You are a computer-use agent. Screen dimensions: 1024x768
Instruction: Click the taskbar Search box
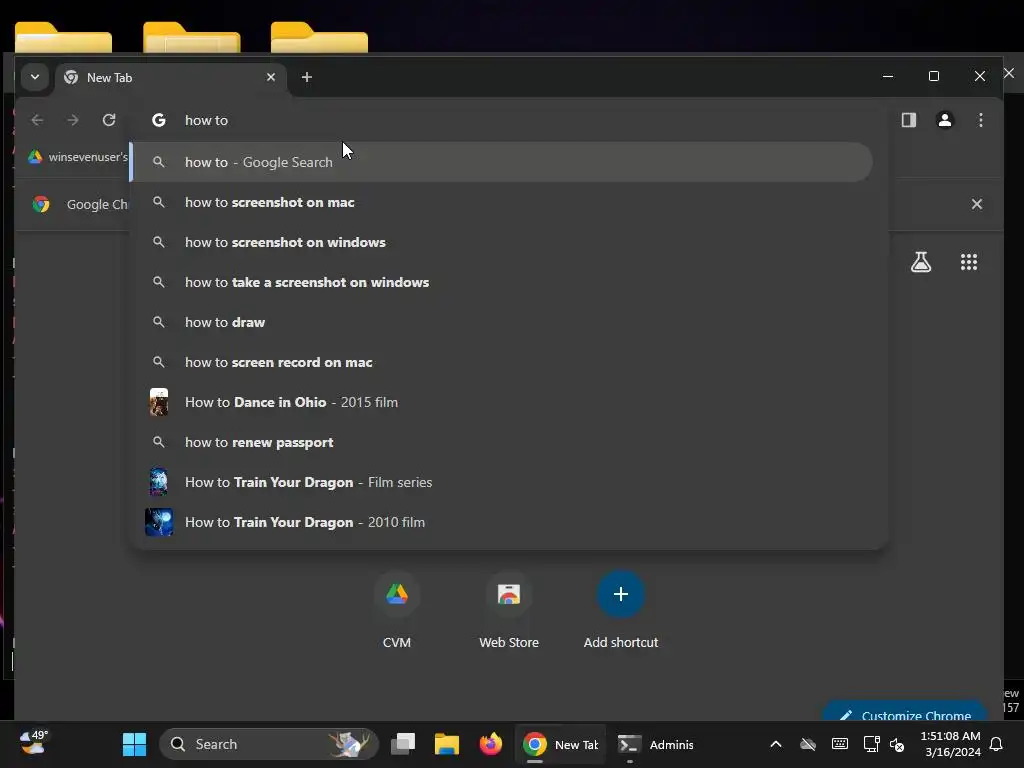pos(268,744)
